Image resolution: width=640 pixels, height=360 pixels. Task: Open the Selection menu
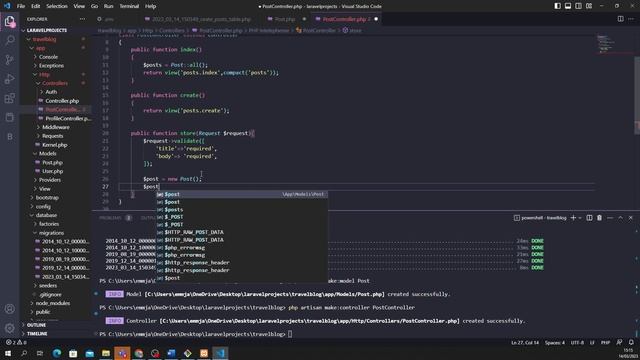click(x=57, y=6)
